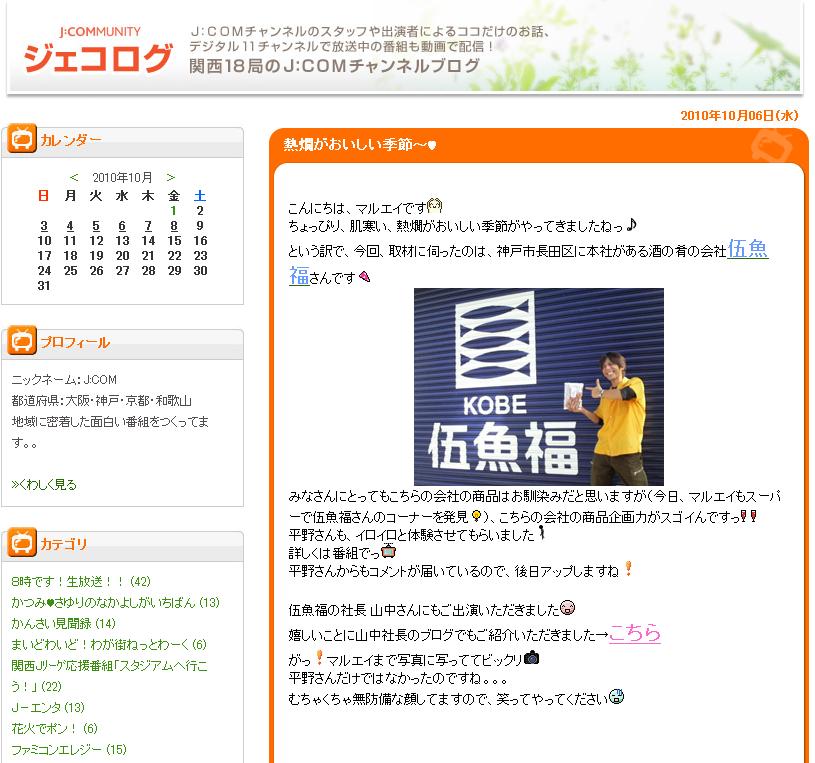815x763 pixels.
Task: Open the KOBE 伍魚福 storefront photo
Action: (538, 387)
